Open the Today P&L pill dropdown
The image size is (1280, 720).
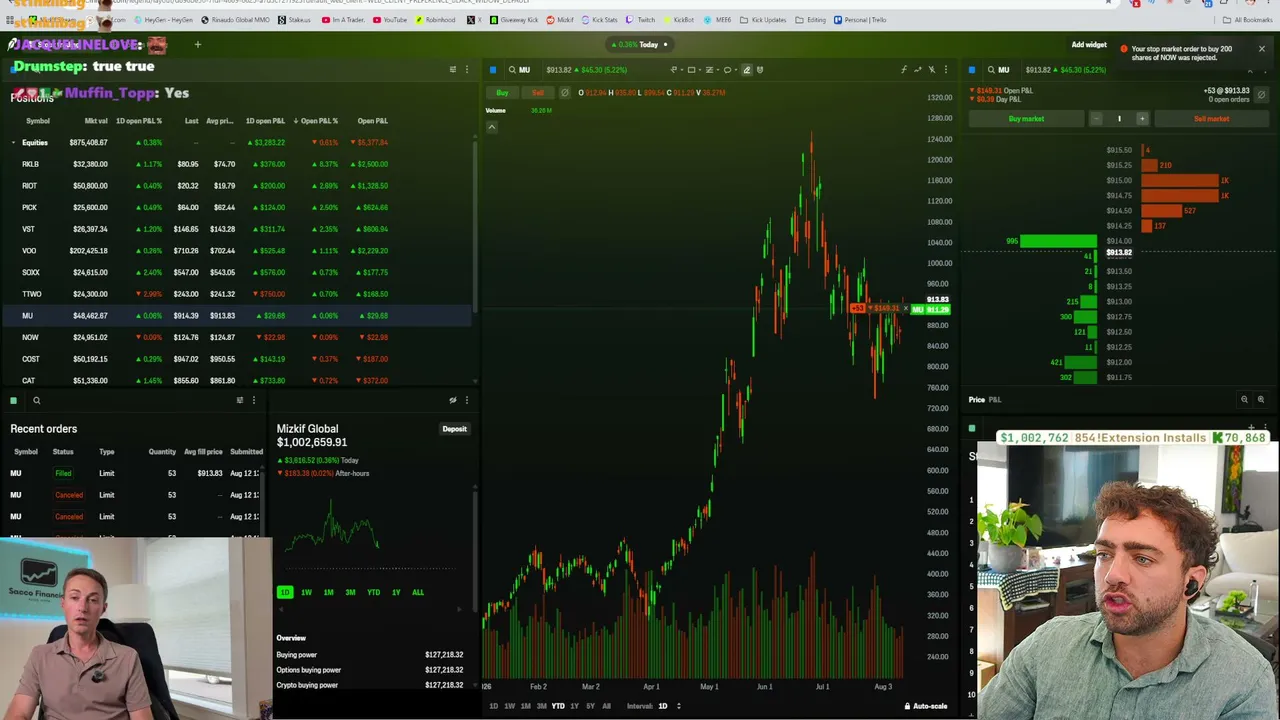point(640,44)
